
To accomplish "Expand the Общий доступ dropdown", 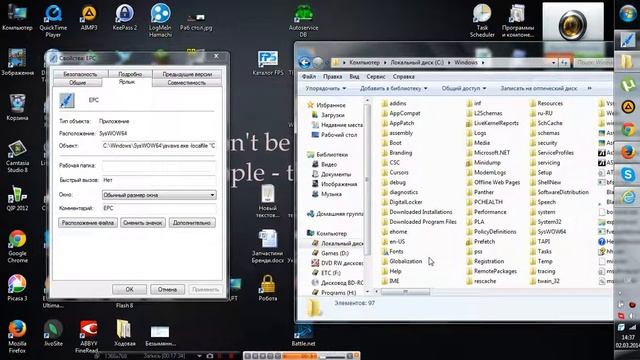I will [464, 89].
